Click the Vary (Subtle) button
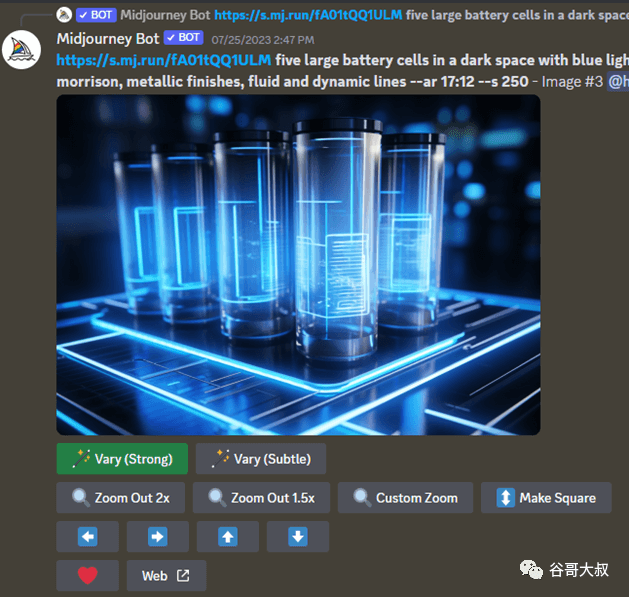The image size is (629, 597). point(261,459)
